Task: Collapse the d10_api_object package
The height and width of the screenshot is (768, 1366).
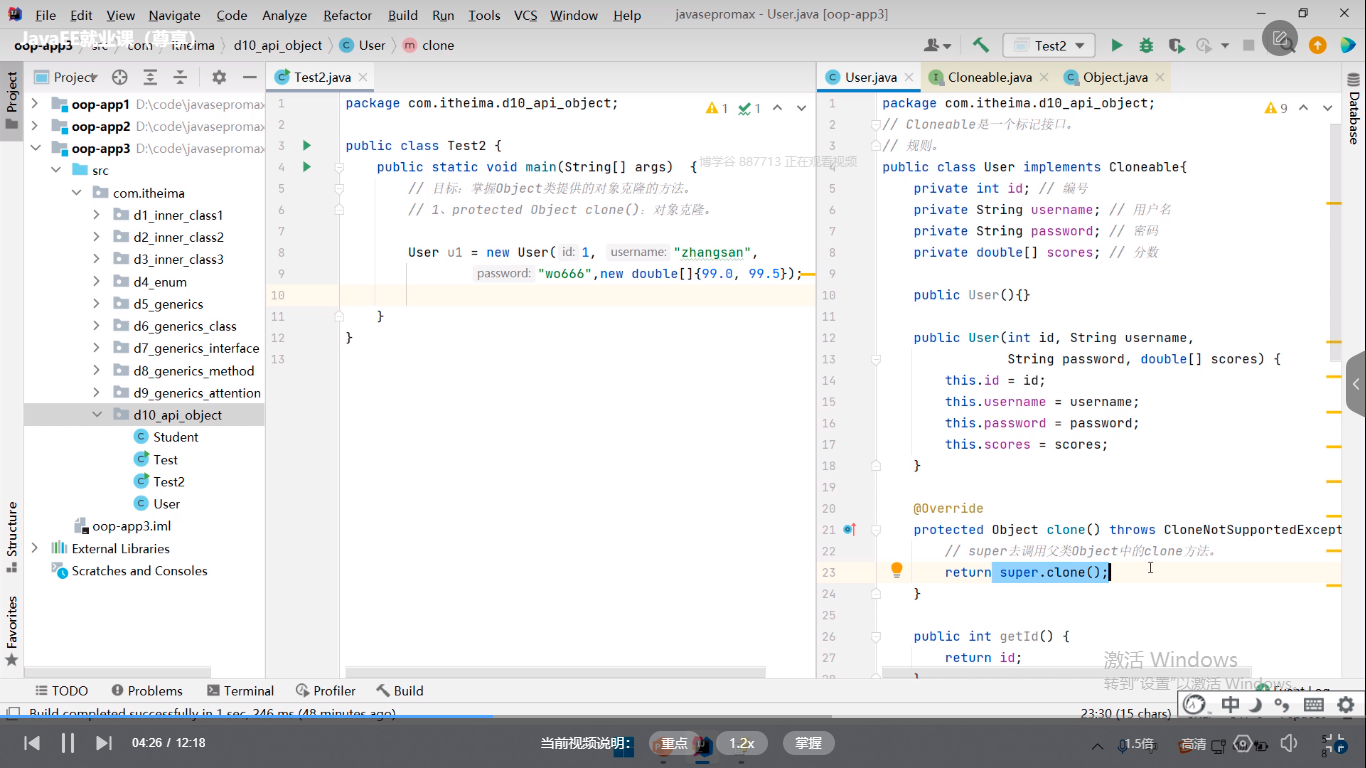Action: [x=97, y=415]
